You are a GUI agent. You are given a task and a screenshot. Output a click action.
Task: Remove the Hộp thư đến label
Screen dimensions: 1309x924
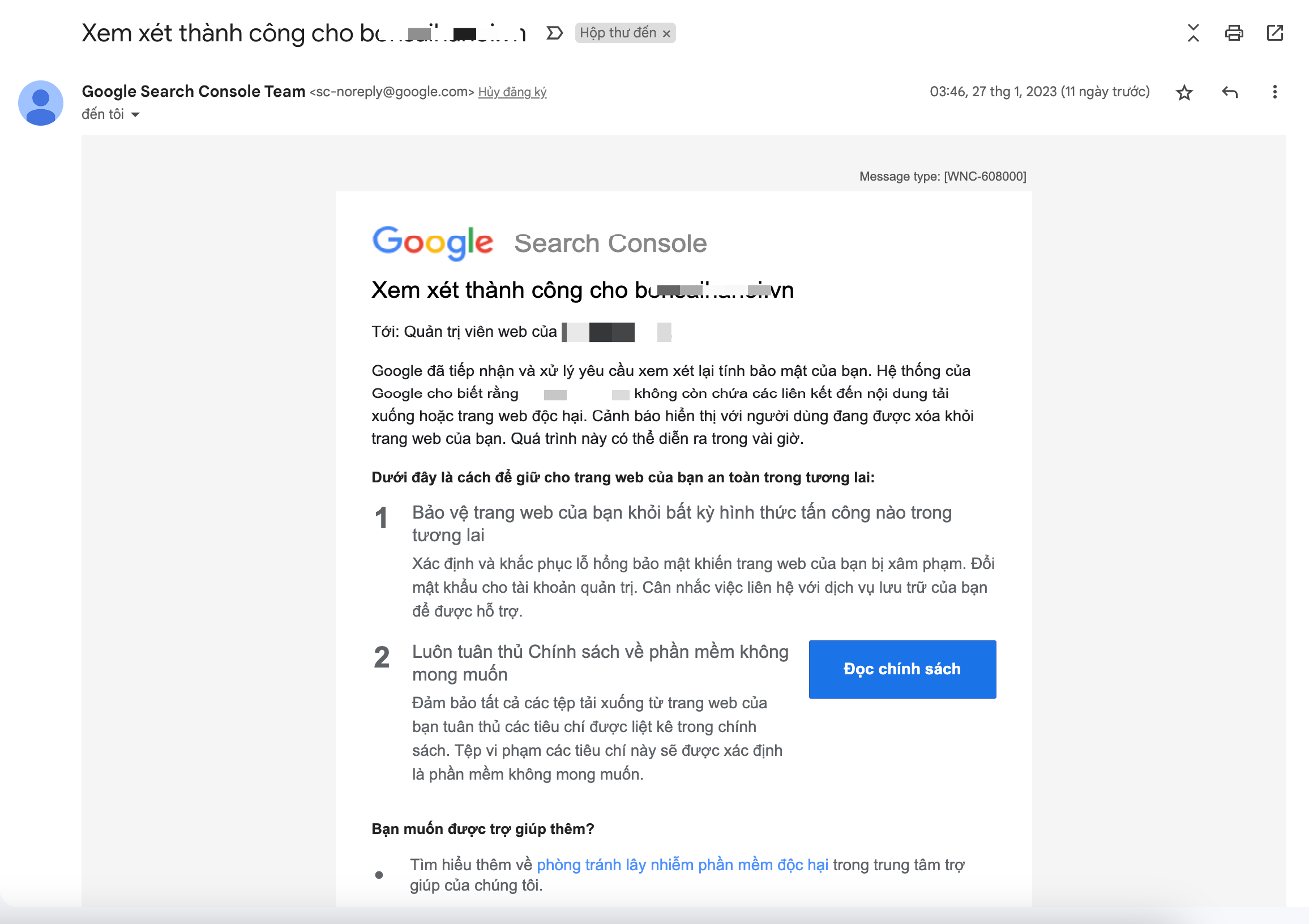pyautogui.click(x=666, y=33)
